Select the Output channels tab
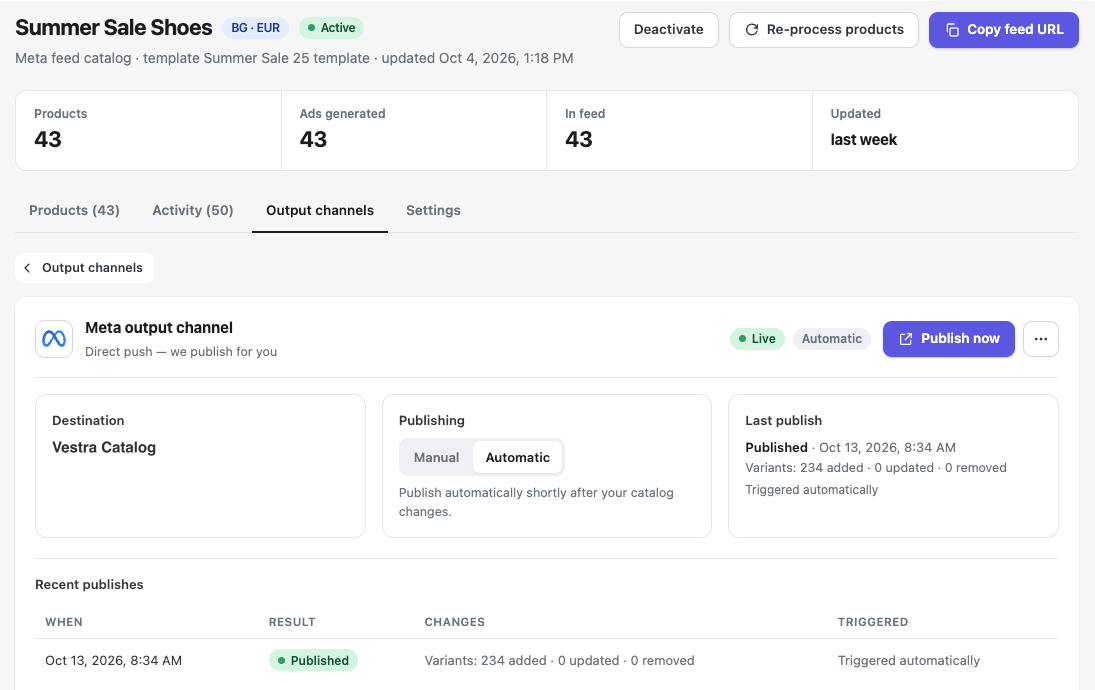The height and width of the screenshot is (690, 1095). click(x=320, y=210)
